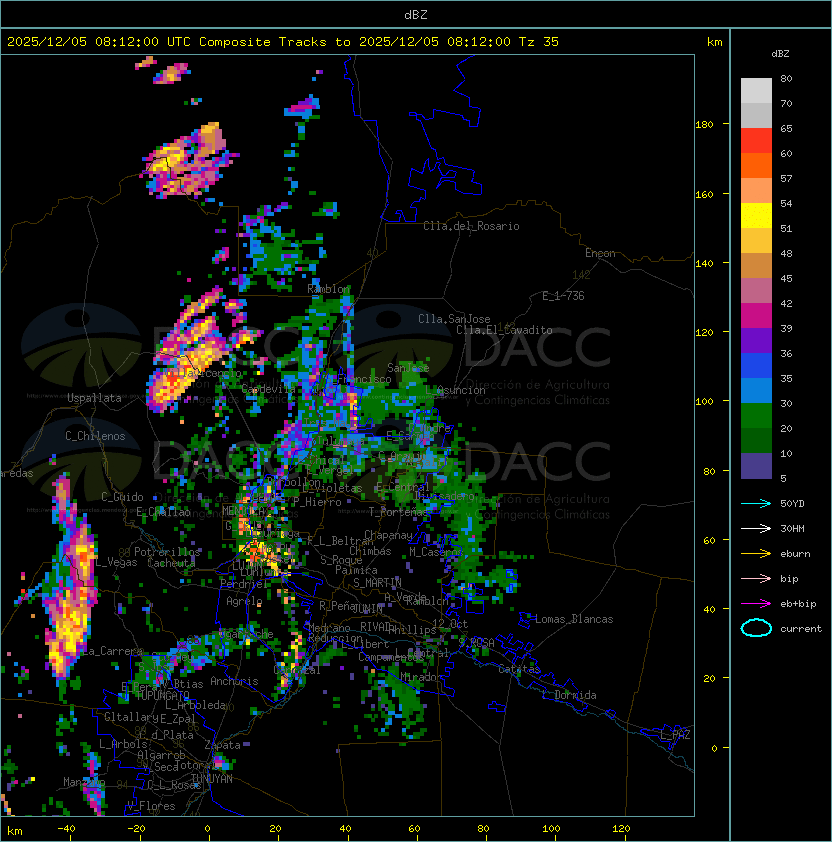Pick the magenta swatch between 42 and 39
832x842 pixels.
(756, 316)
